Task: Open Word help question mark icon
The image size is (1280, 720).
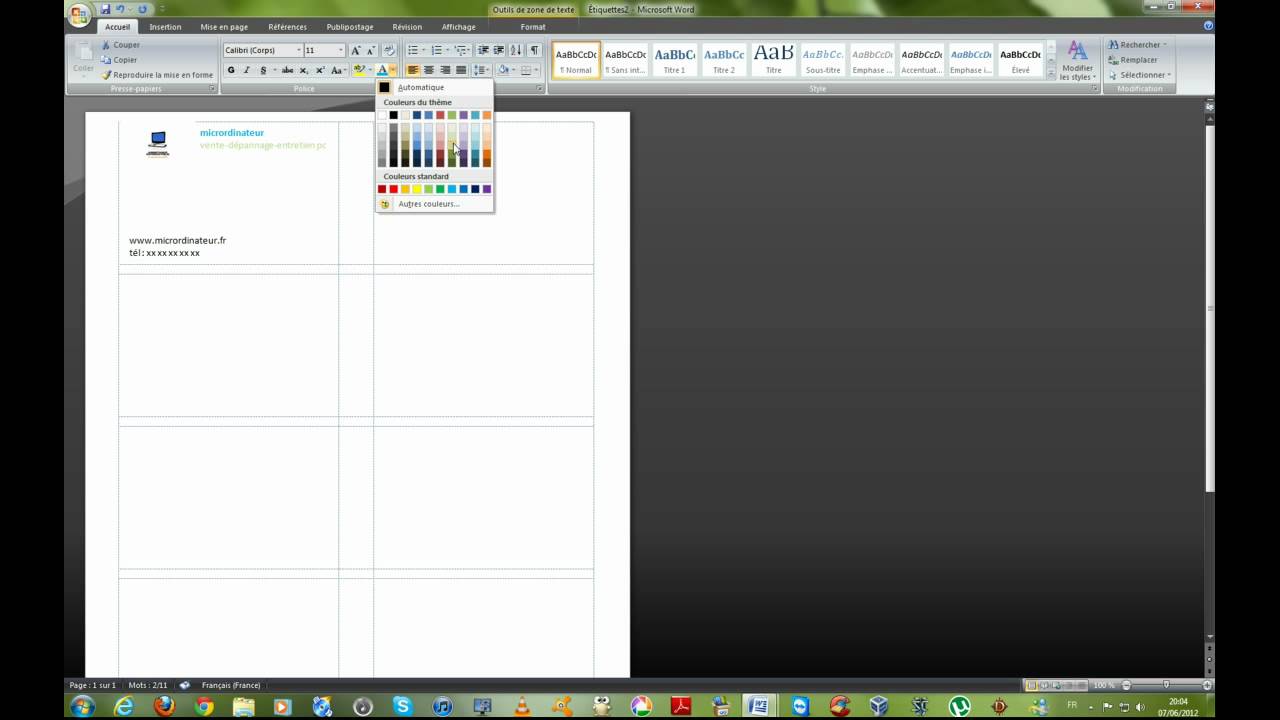Action: [x=1208, y=26]
